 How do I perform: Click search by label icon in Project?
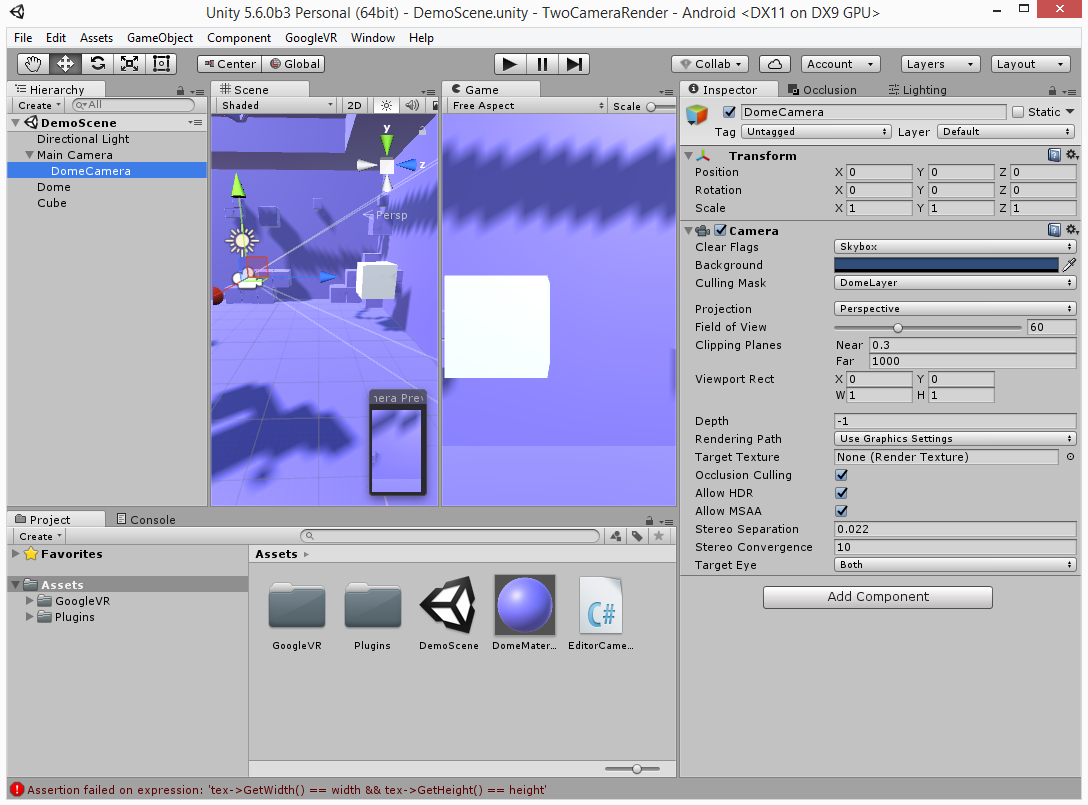pyautogui.click(x=637, y=536)
